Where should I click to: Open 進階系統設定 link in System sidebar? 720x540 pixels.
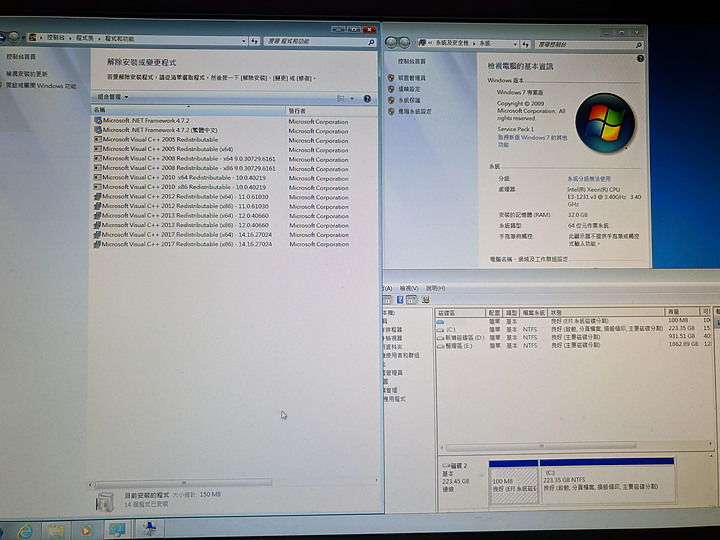pyautogui.click(x=414, y=112)
